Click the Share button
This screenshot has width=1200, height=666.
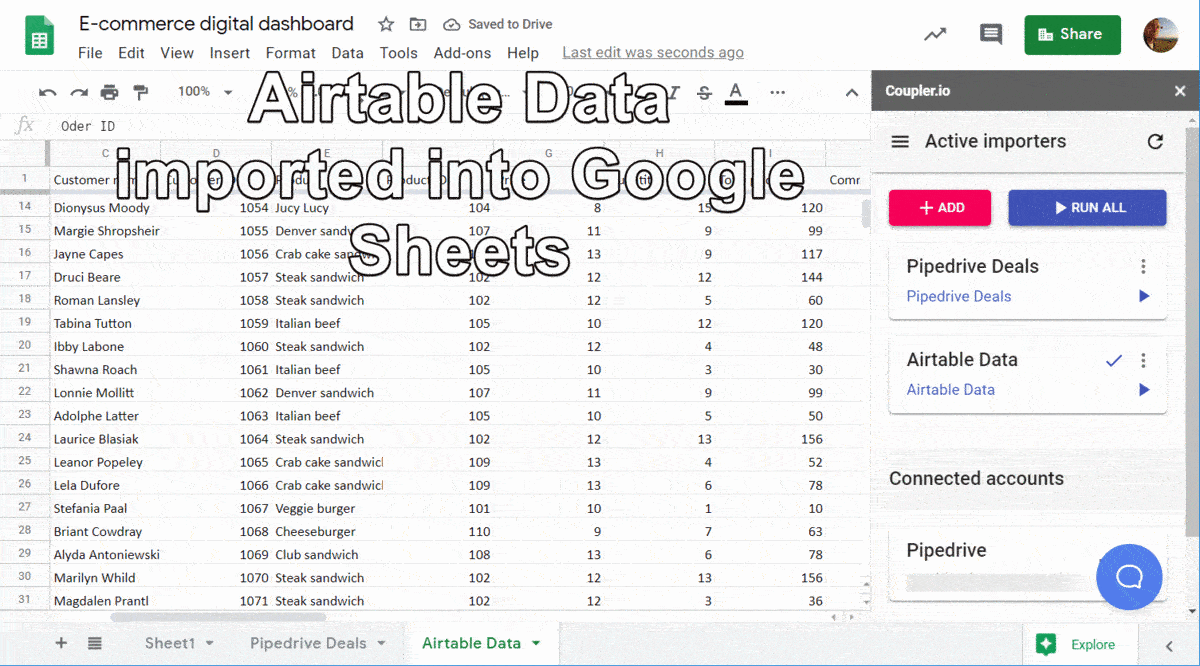click(x=1072, y=33)
